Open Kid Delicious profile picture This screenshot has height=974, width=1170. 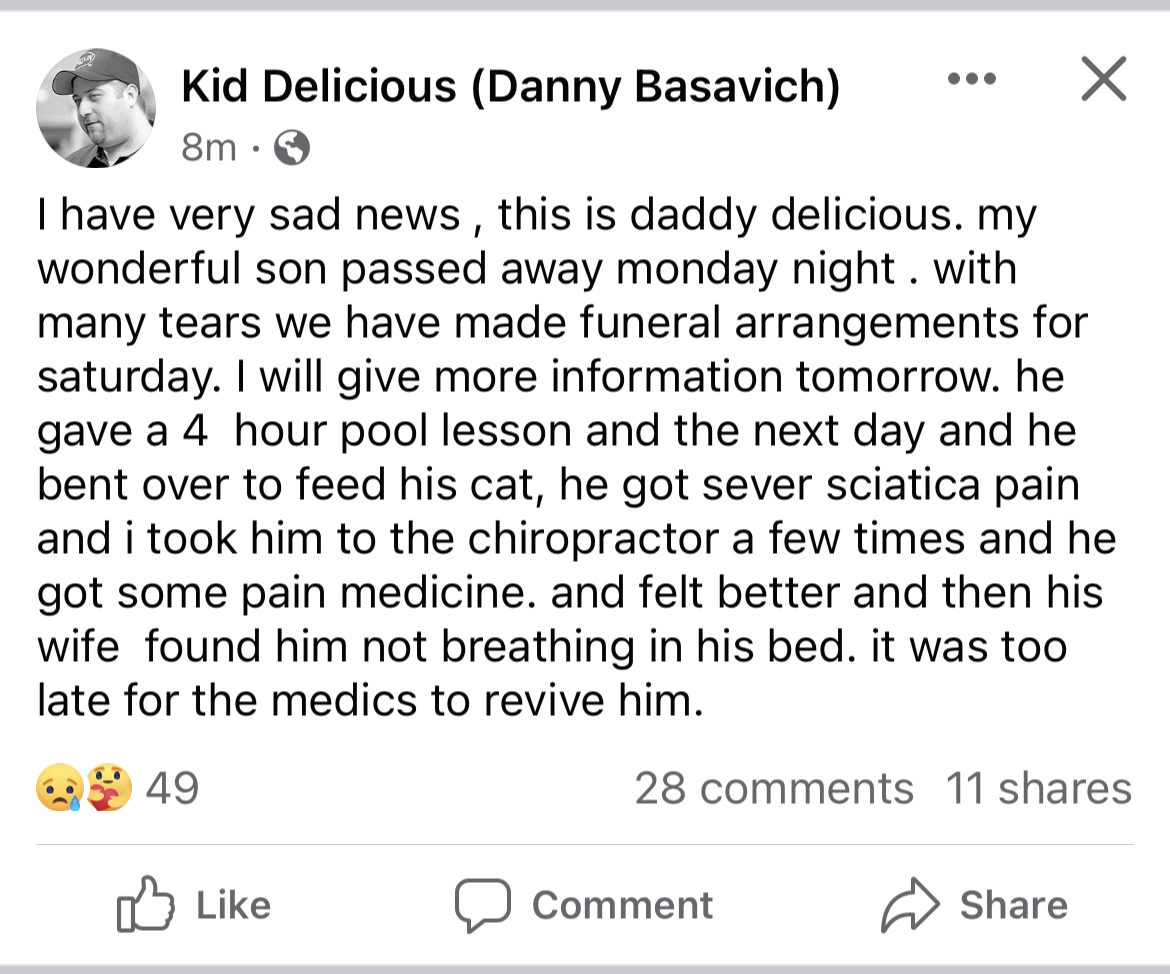(x=96, y=108)
